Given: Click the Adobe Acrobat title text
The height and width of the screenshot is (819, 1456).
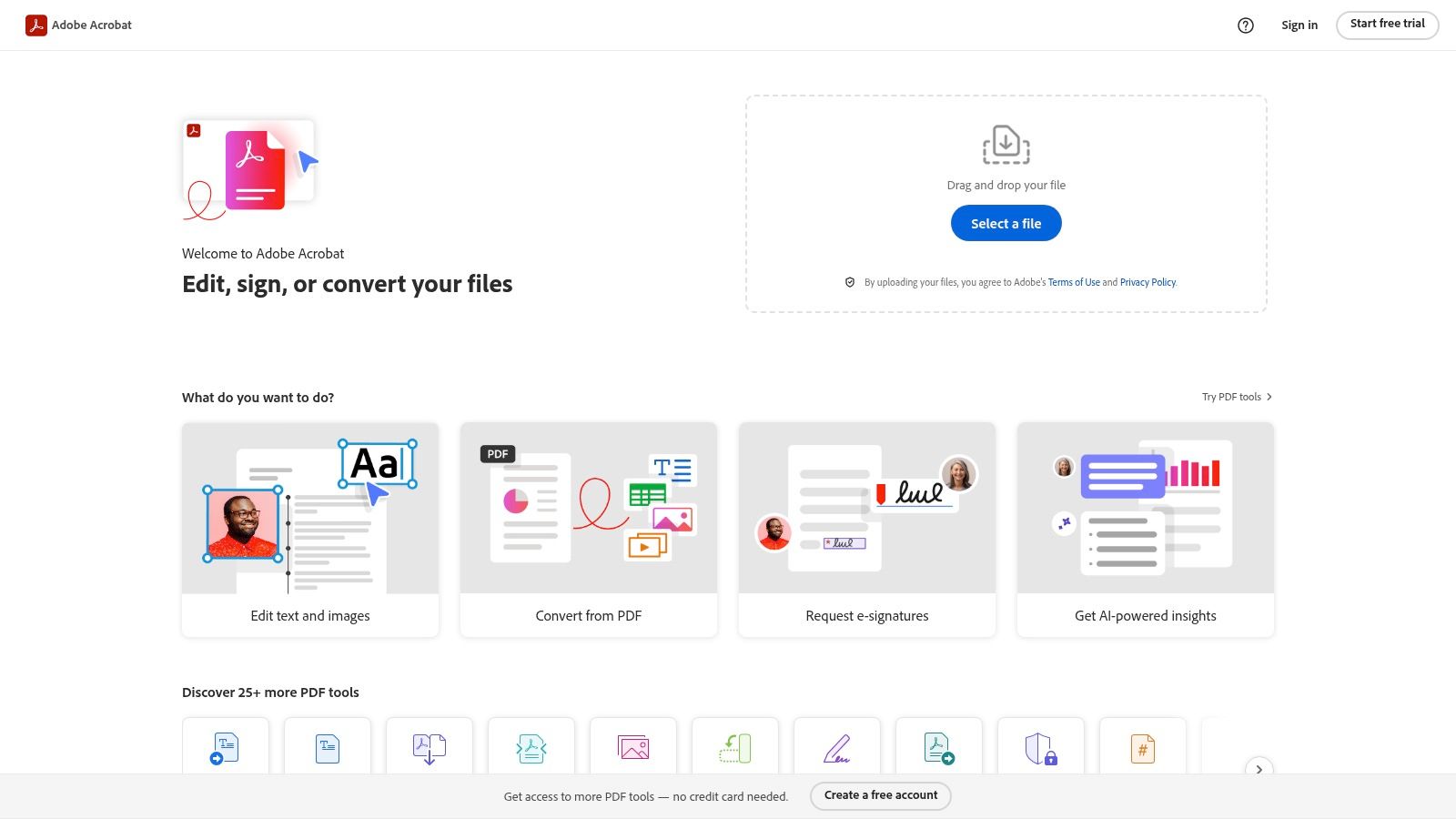Looking at the screenshot, I should point(92,25).
